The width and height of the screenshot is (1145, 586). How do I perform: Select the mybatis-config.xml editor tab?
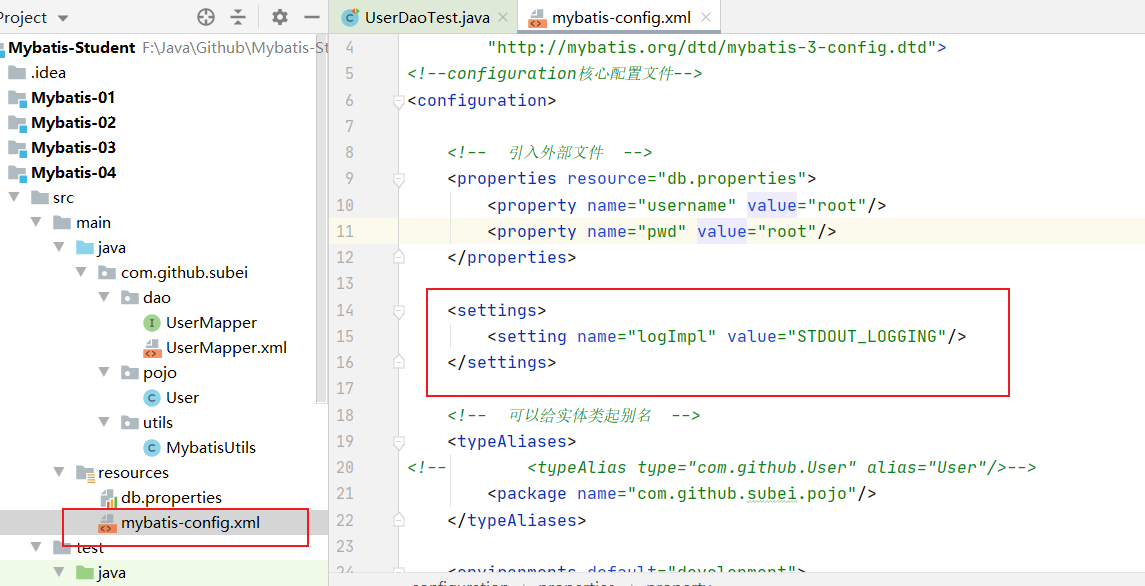pos(619,18)
